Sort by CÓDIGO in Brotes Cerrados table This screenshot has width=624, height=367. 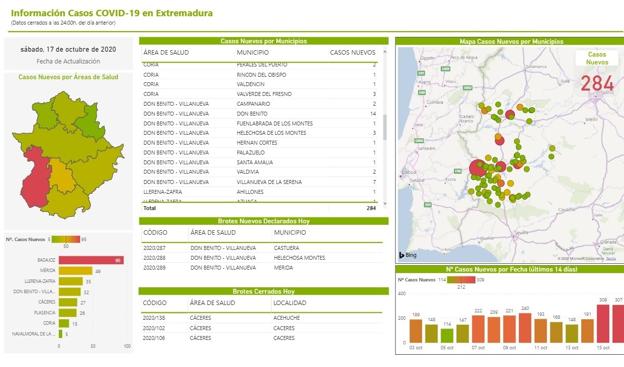coord(154,303)
